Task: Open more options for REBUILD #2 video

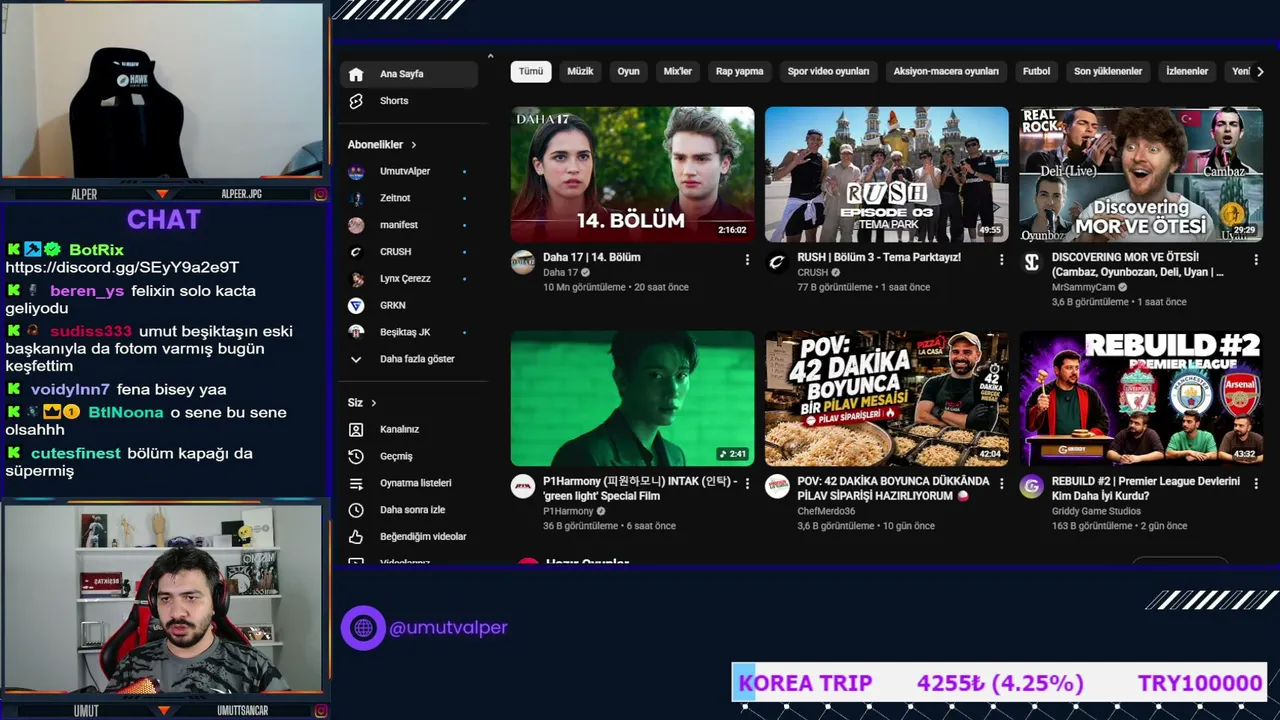Action: pos(1257,484)
